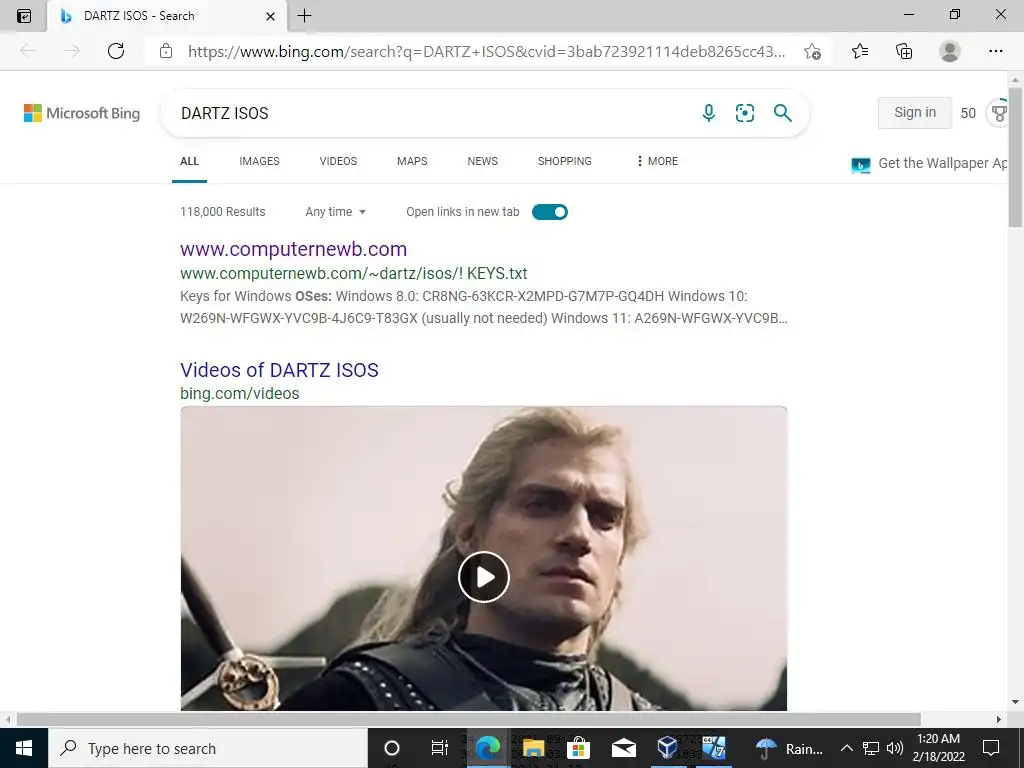Open the Rain weather widget in taskbar
Screen dimensions: 1024x768
[x=789, y=748]
